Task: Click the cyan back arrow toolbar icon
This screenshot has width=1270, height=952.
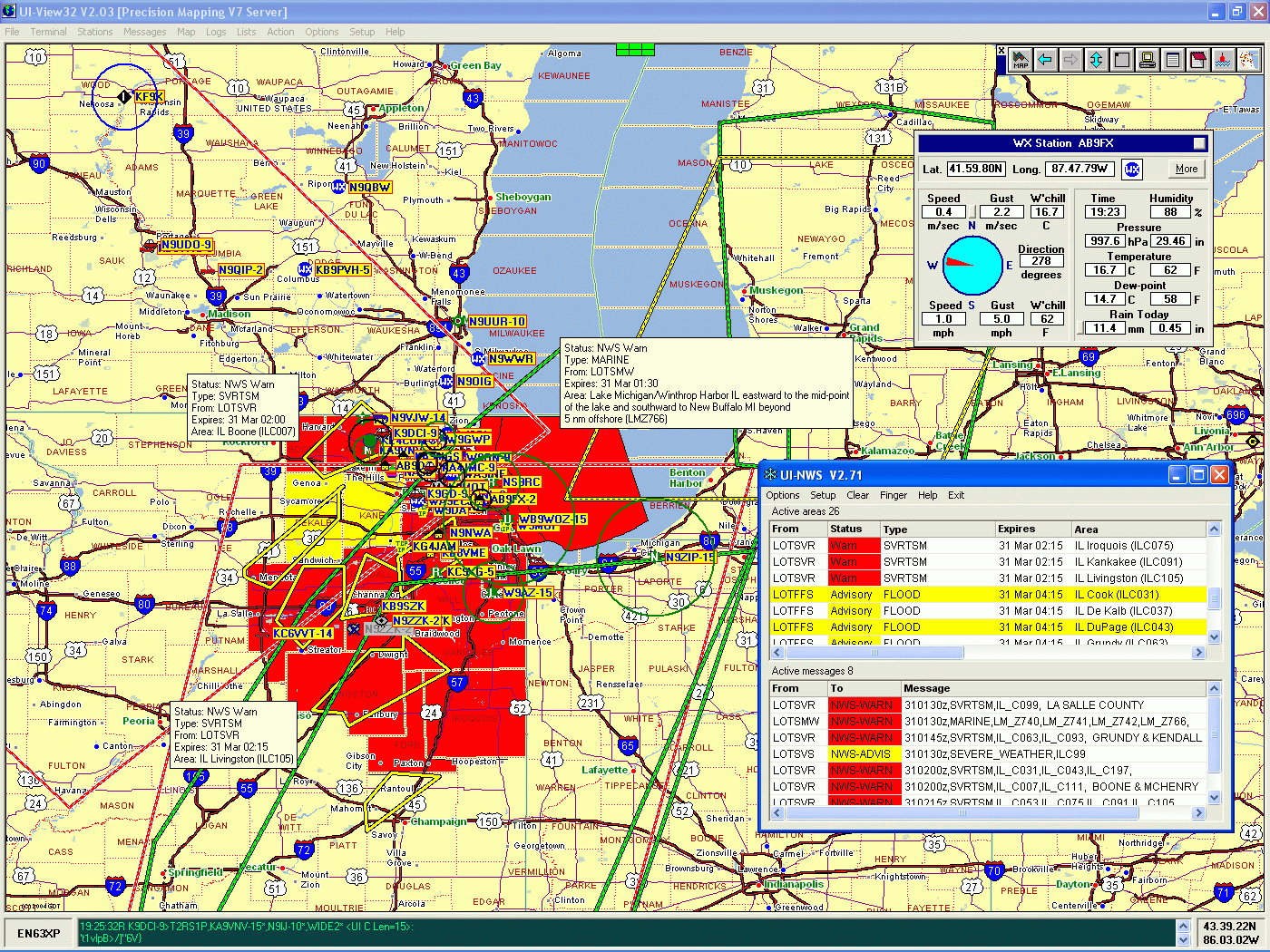Action: coord(1045,60)
